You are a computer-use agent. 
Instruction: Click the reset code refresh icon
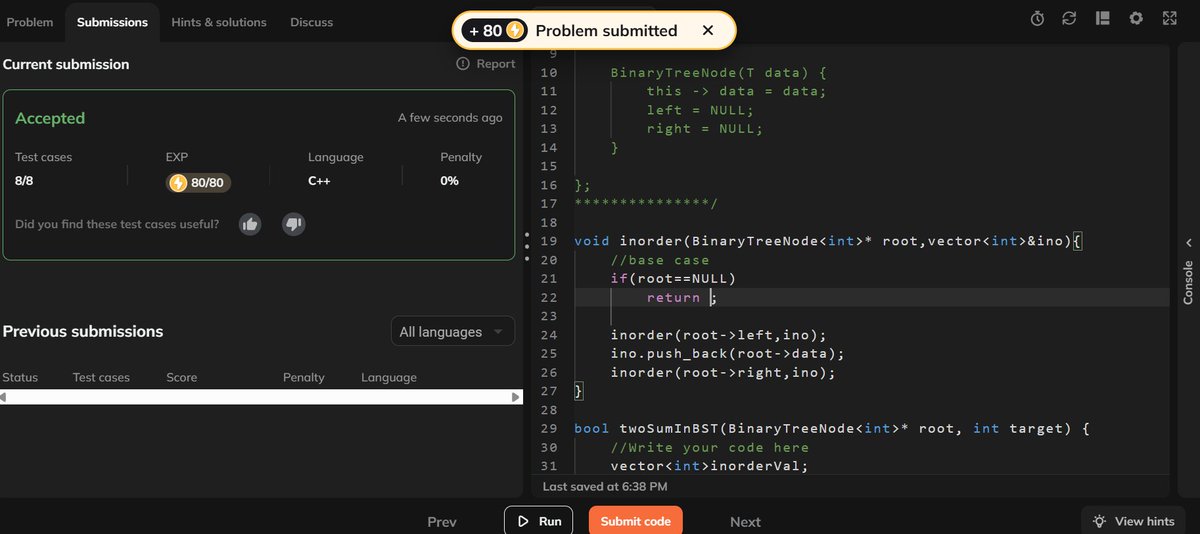click(x=1069, y=18)
